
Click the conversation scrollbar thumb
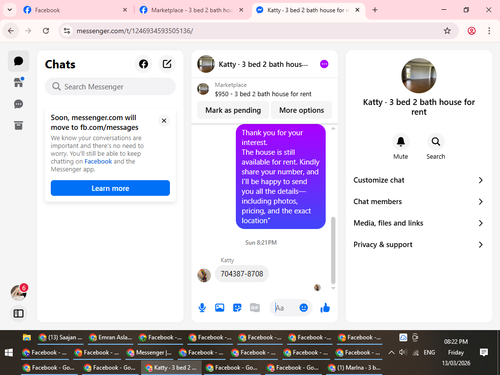click(333, 250)
